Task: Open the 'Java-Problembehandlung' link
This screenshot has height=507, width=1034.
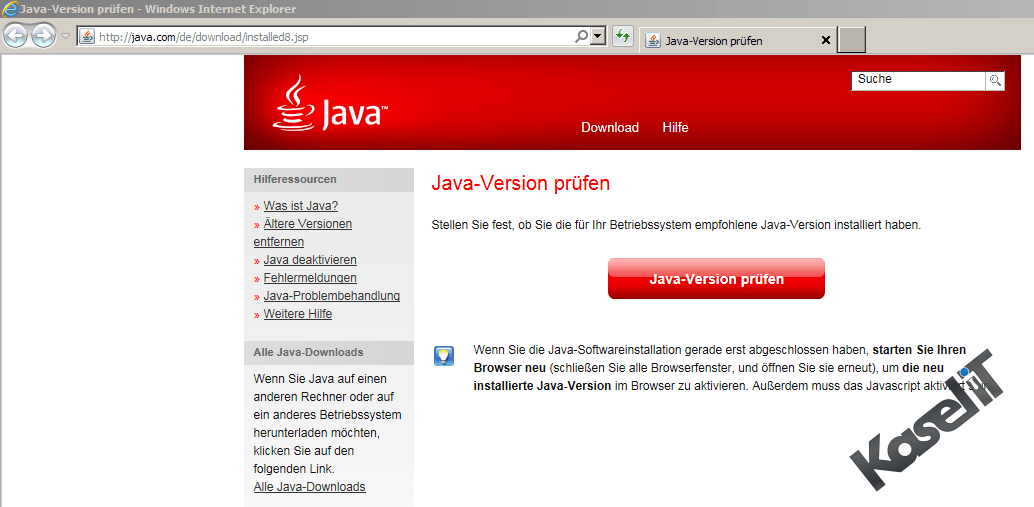Action: (x=332, y=296)
